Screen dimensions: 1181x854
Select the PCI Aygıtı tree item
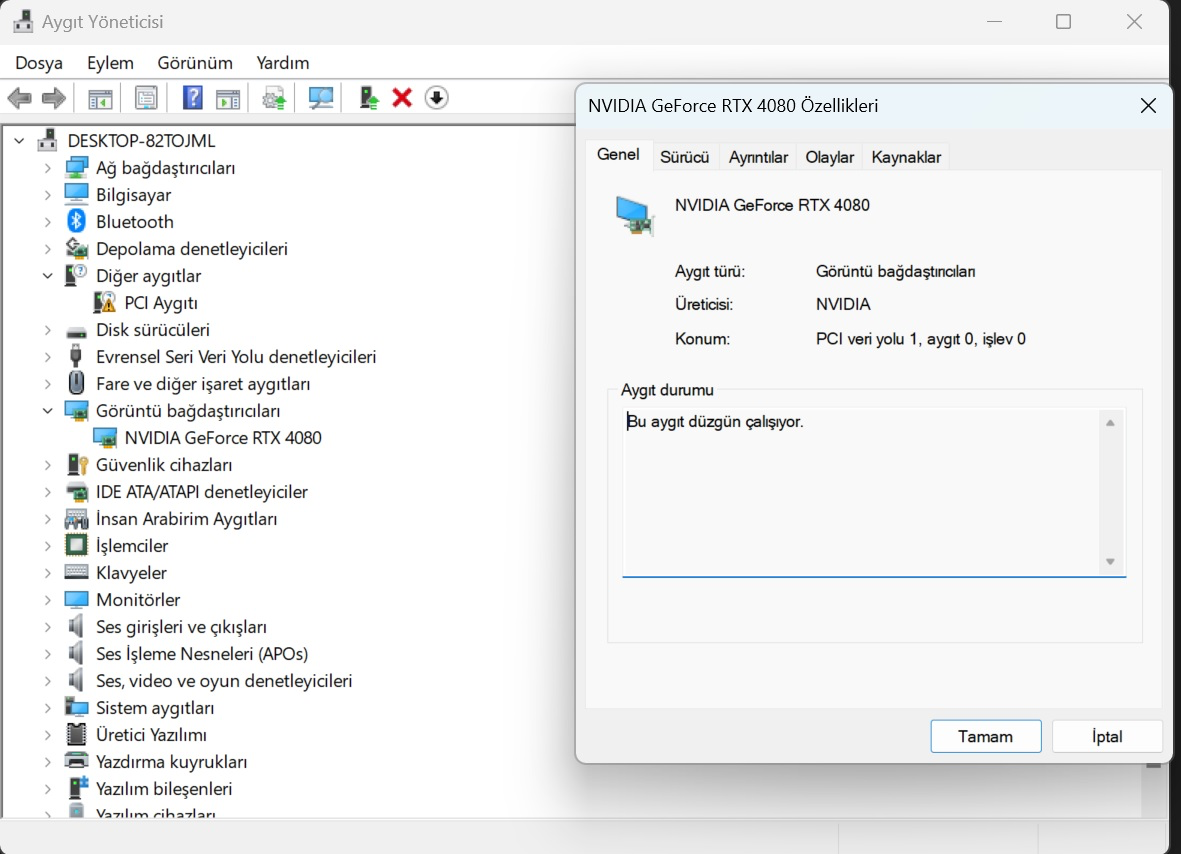pyautogui.click(x=161, y=303)
